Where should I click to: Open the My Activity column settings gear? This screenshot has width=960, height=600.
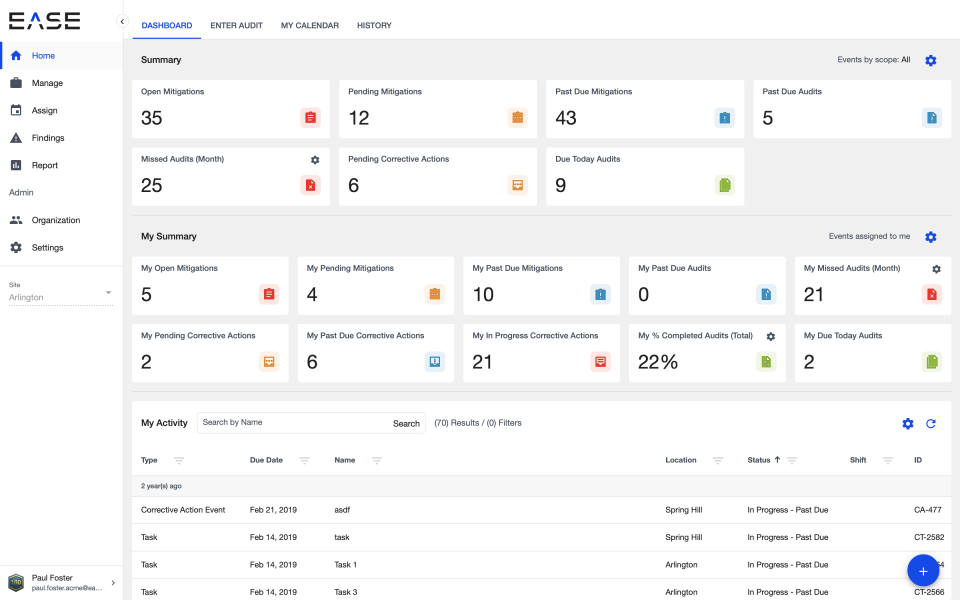[908, 423]
